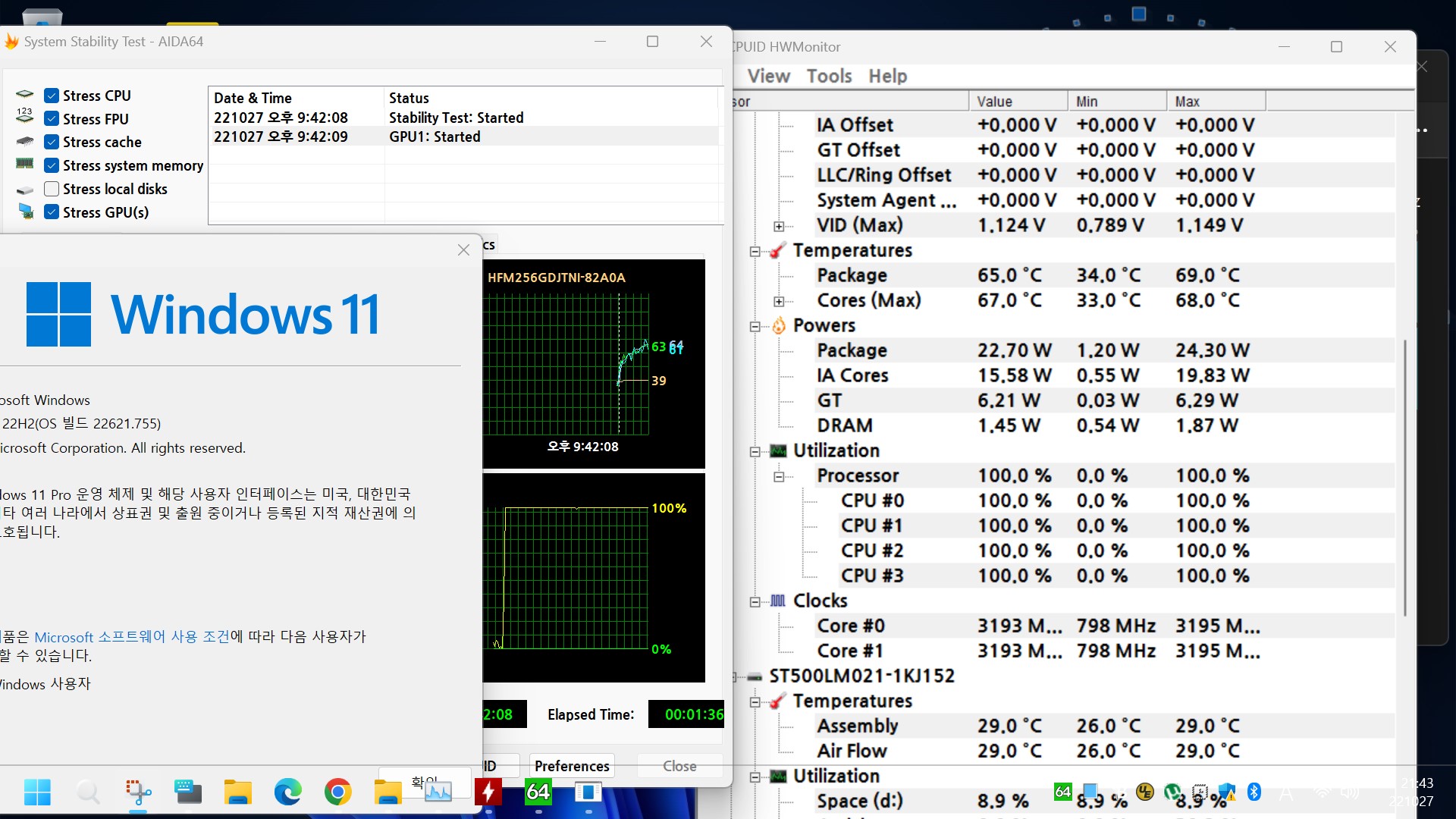This screenshot has height=819, width=1456.
Task: Click the disk icon beside Stress local disks
Action: point(24,190)
